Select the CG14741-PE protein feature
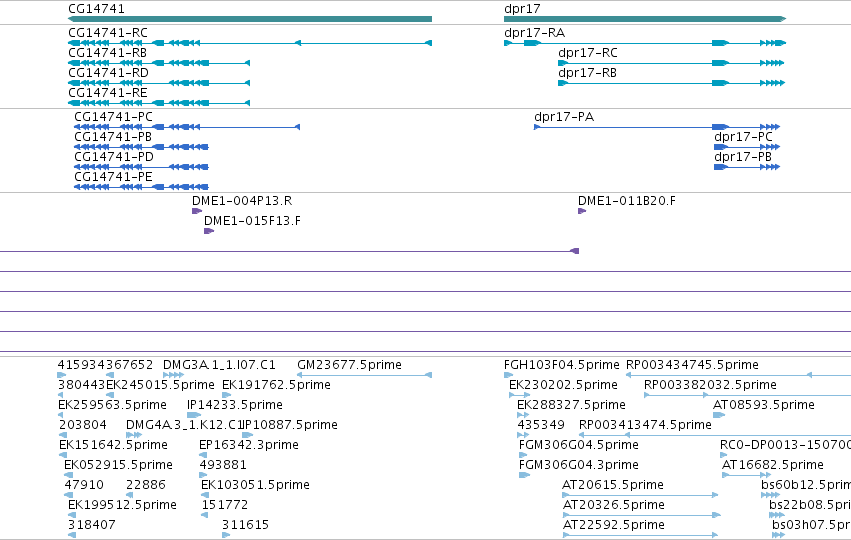This screenshot has width=851, height=540. point(141,187)
